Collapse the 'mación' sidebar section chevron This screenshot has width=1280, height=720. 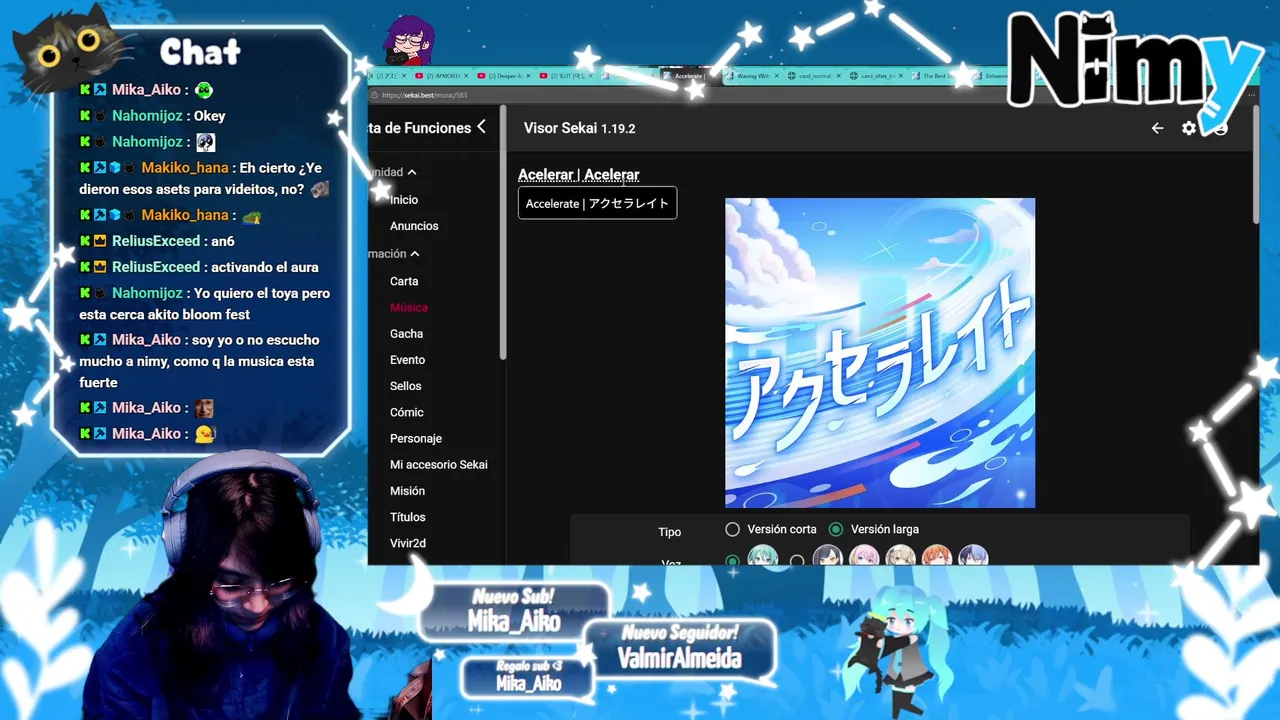pos(415,254)
